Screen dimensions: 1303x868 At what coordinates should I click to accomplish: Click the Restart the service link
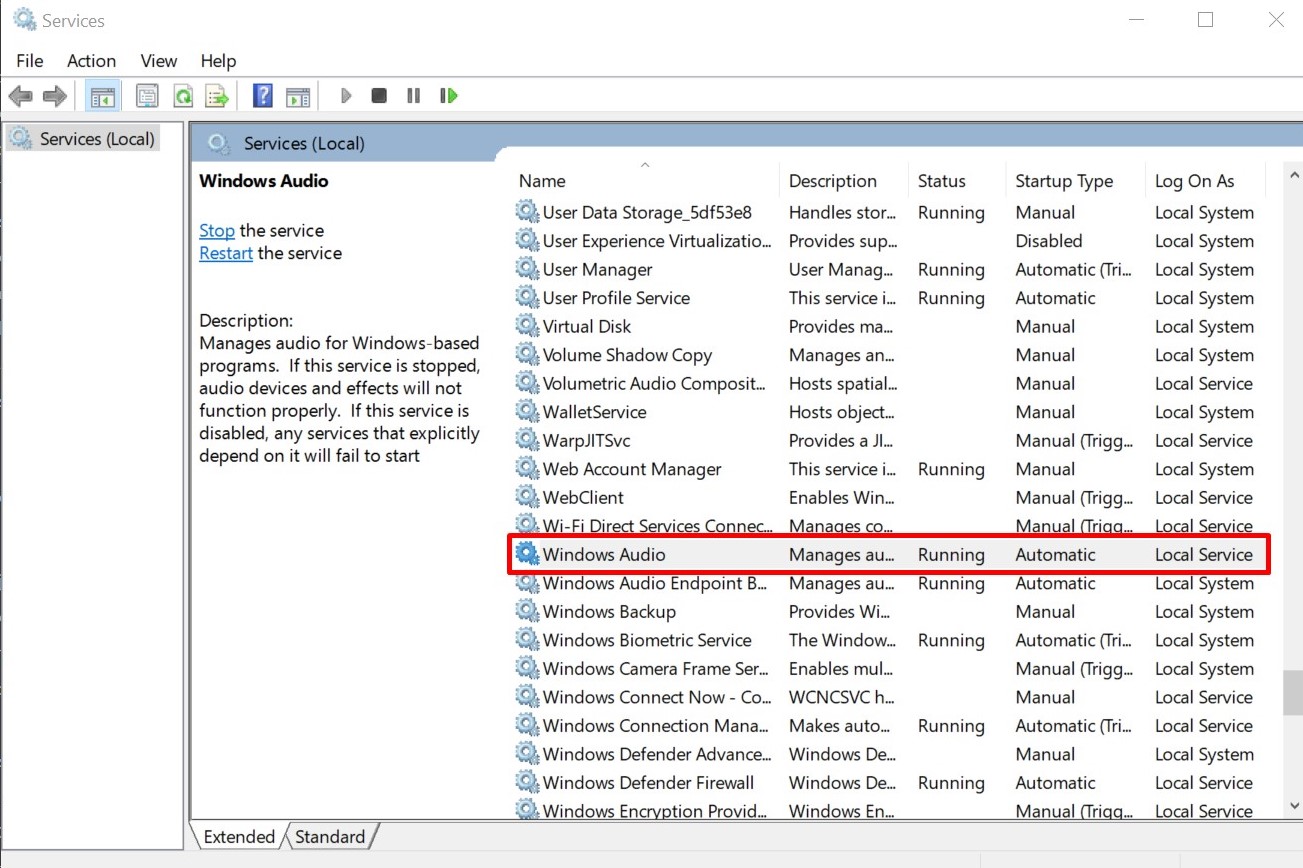coord(226,253)
